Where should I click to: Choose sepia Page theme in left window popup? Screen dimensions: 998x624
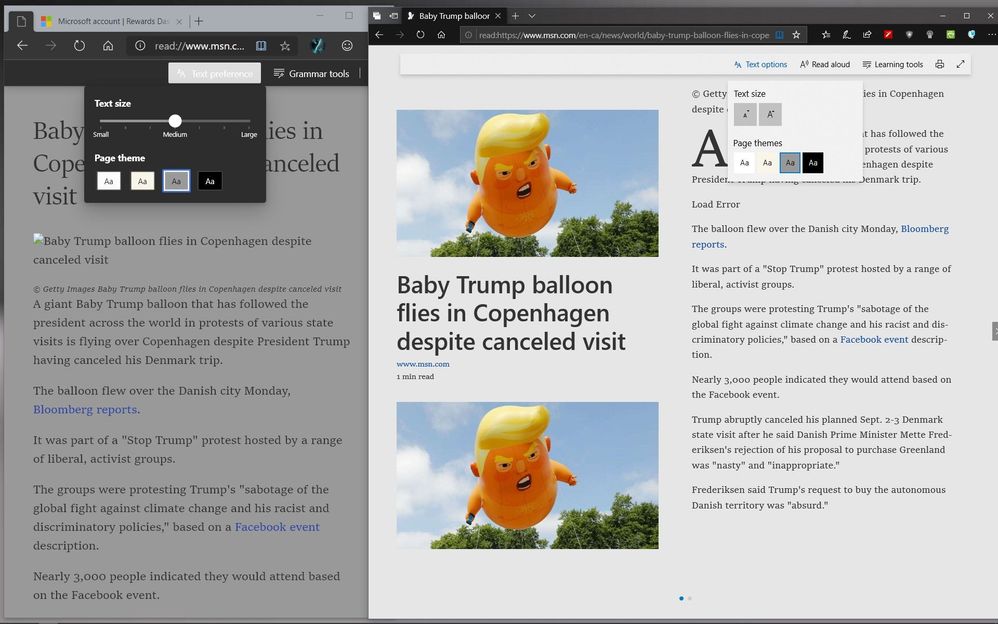tap(143, 181)
